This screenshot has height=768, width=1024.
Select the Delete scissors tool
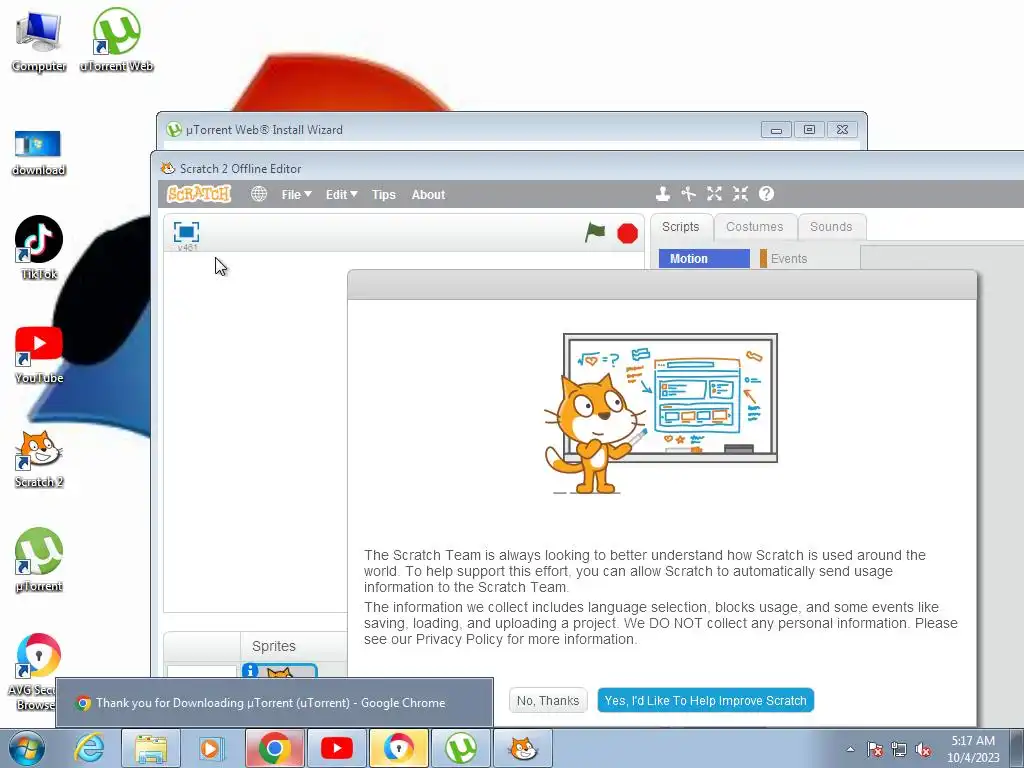[688, 194]
